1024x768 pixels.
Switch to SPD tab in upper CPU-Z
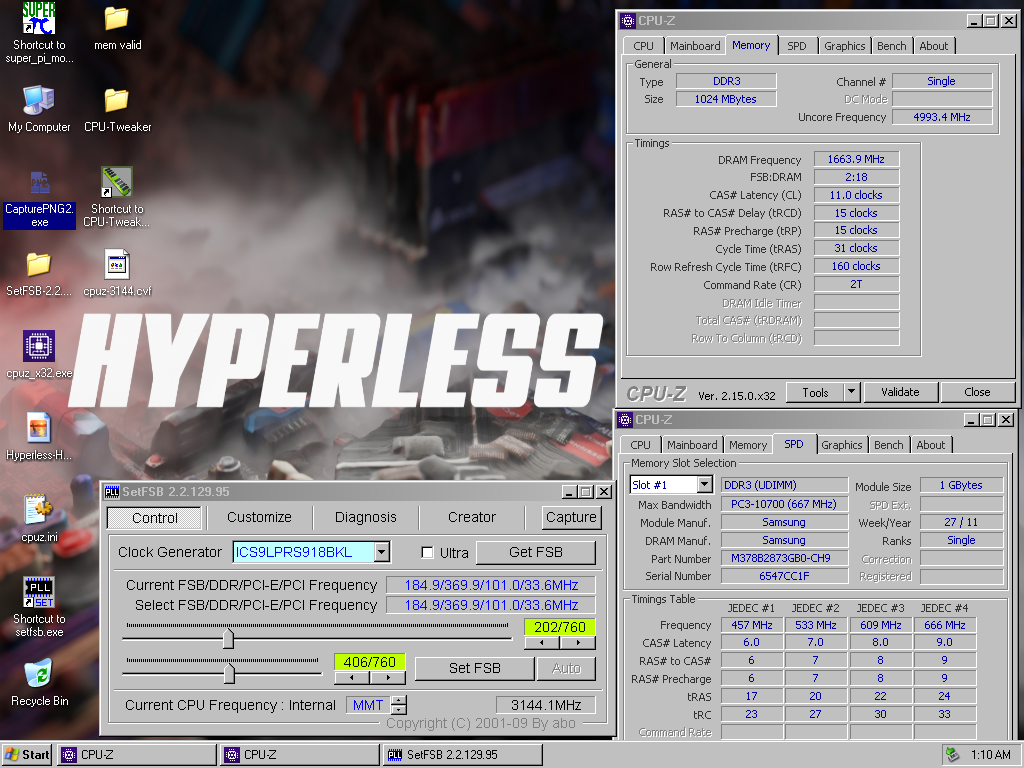point(797,46)
